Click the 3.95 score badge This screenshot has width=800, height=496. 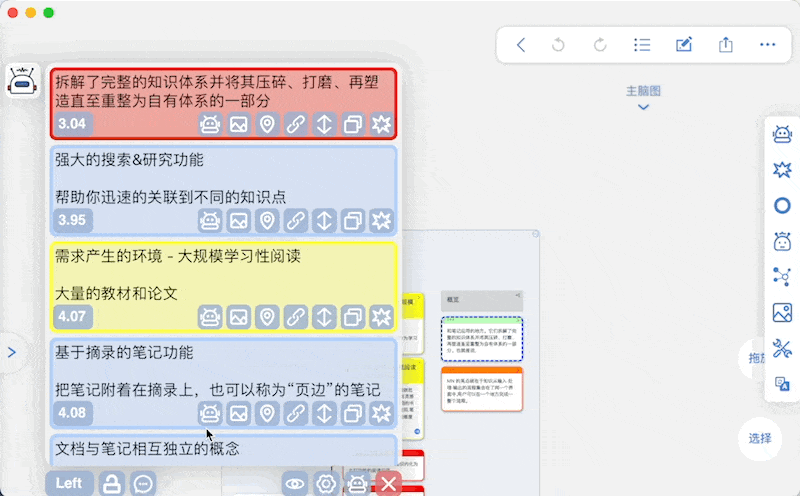72,220
